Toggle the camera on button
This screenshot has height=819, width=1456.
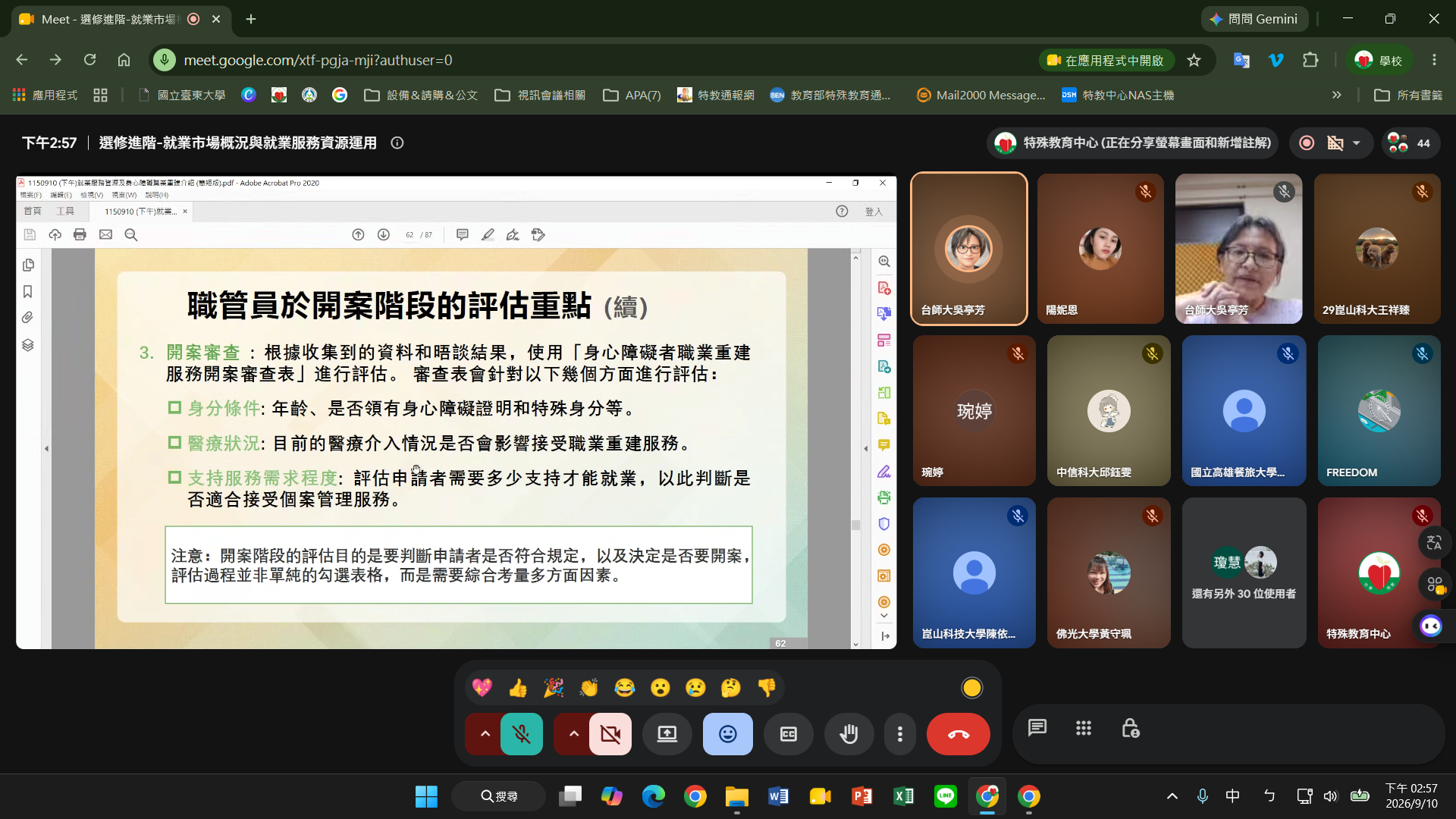click(x=610, y=734)
